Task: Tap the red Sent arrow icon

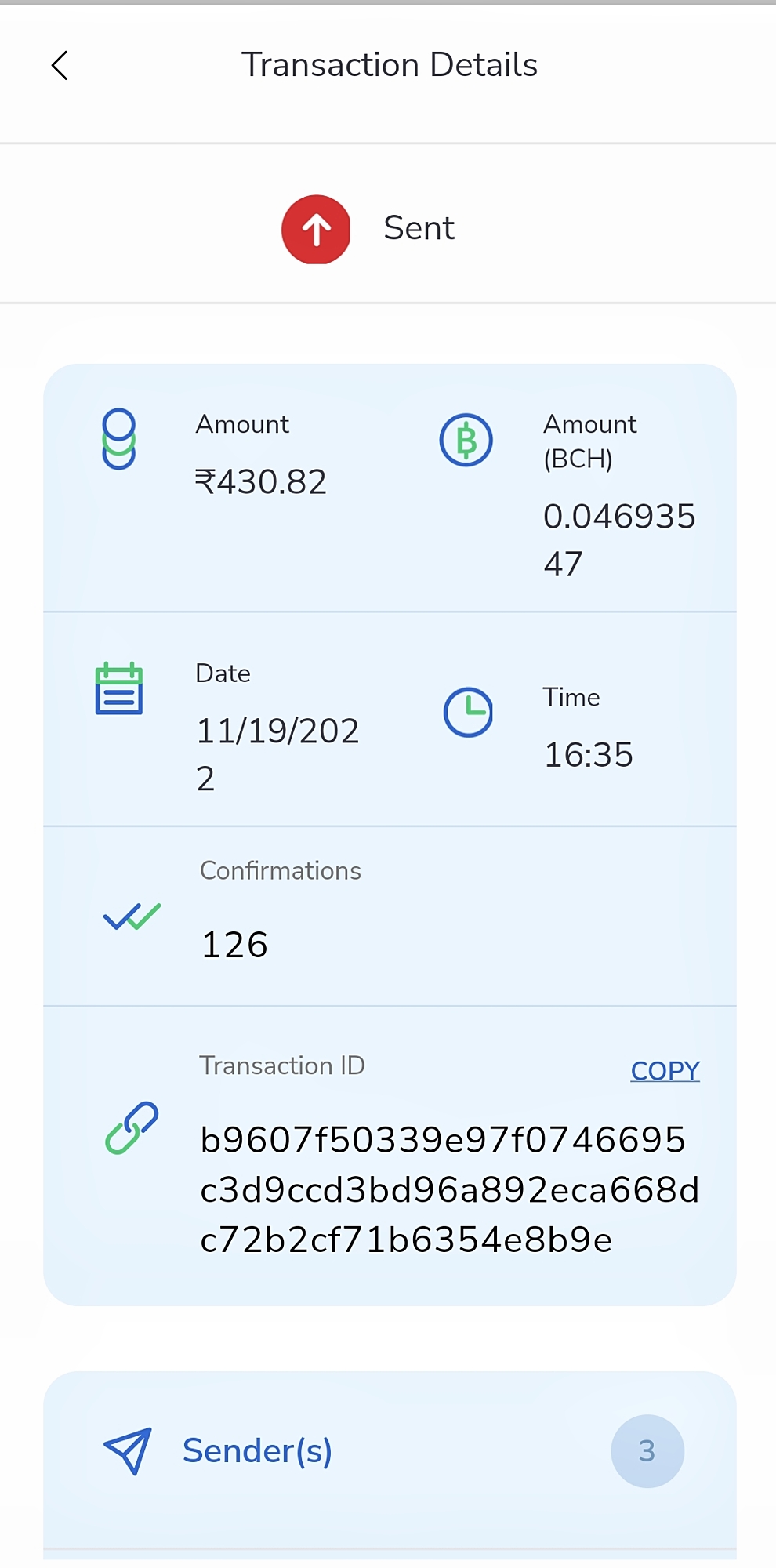Action: 316,229
